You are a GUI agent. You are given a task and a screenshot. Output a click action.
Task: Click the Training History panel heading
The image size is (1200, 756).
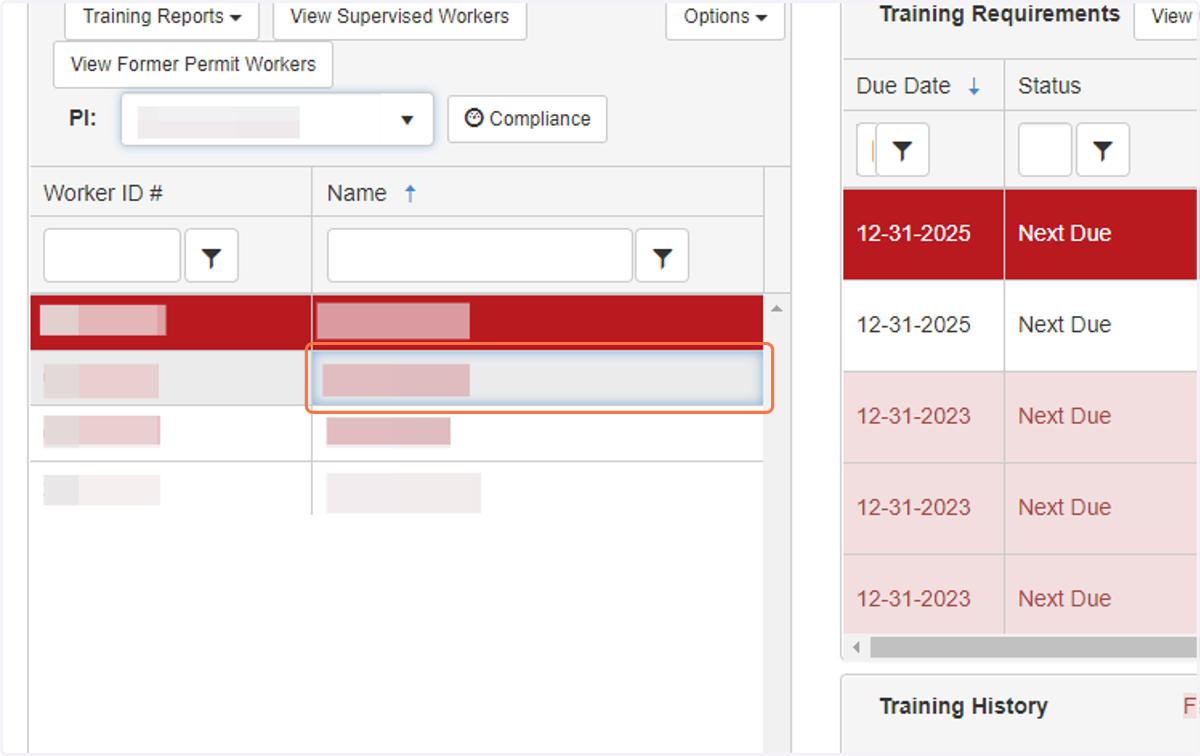[x=963, y=706]
